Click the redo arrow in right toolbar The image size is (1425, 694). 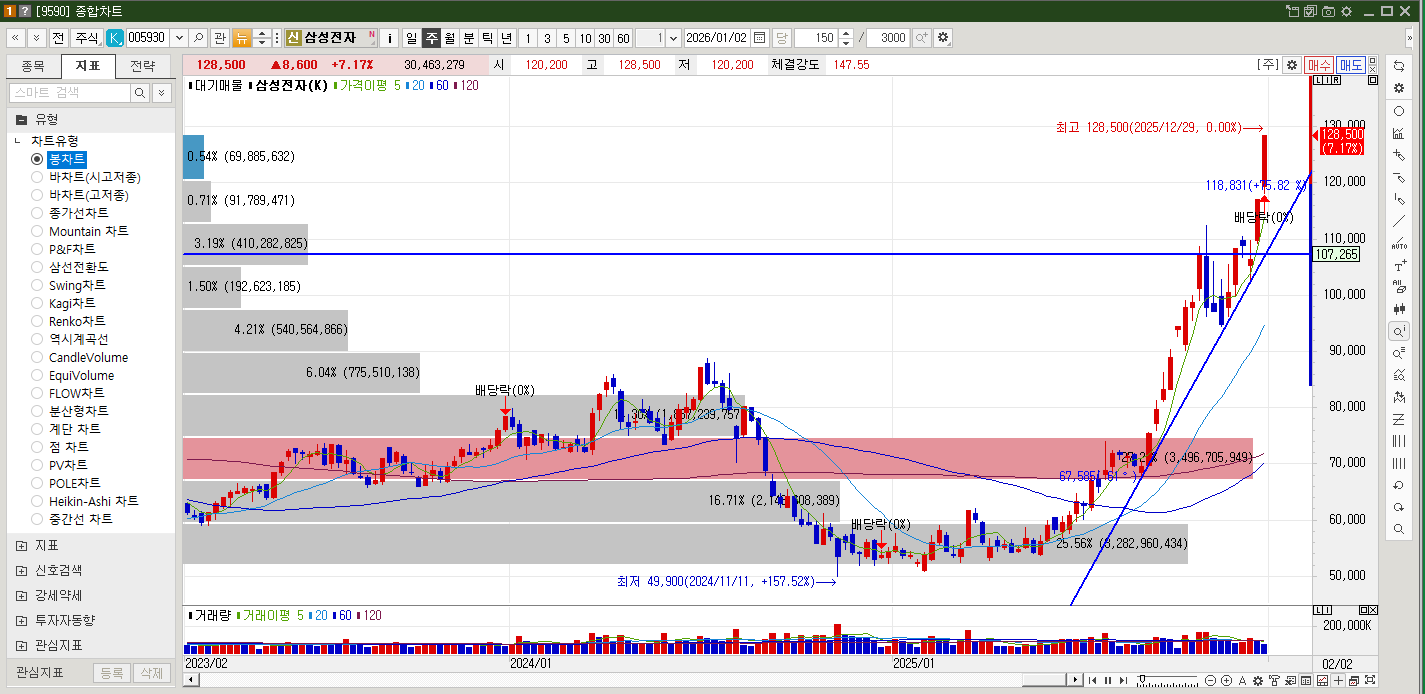pyautogui.click(x=1399, y=507)
